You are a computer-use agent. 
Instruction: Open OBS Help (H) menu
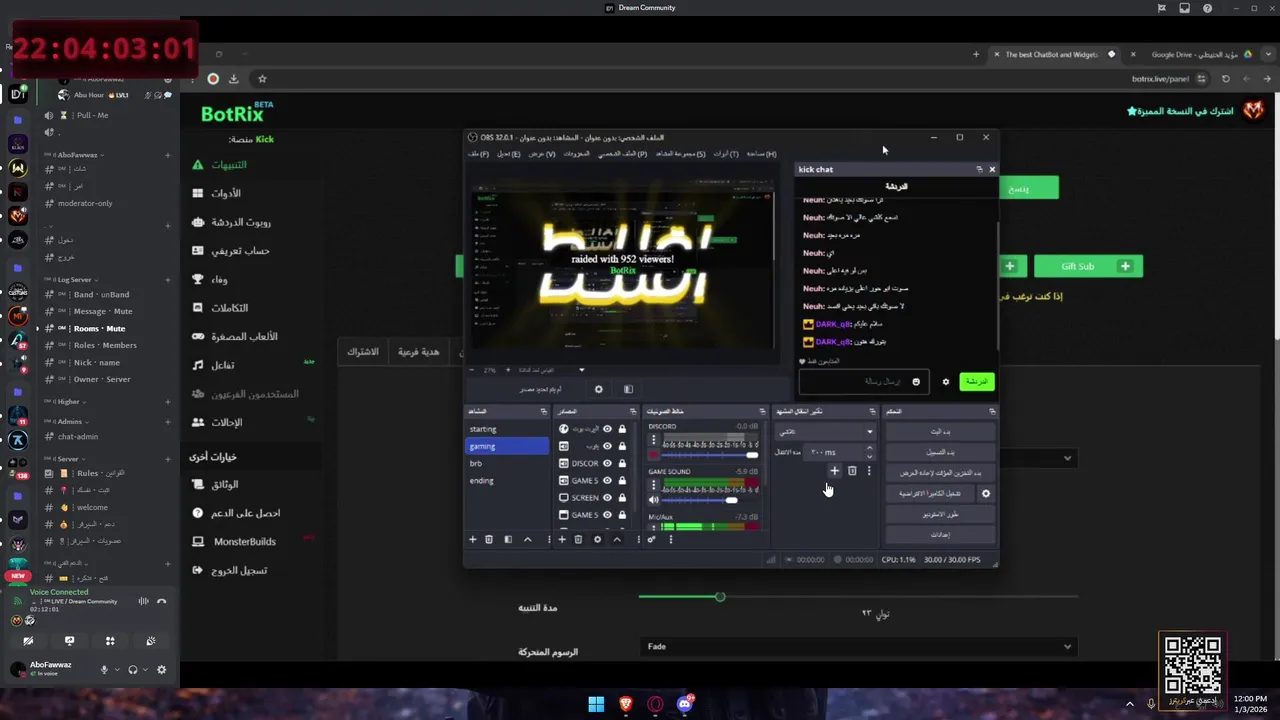[761, 154]
